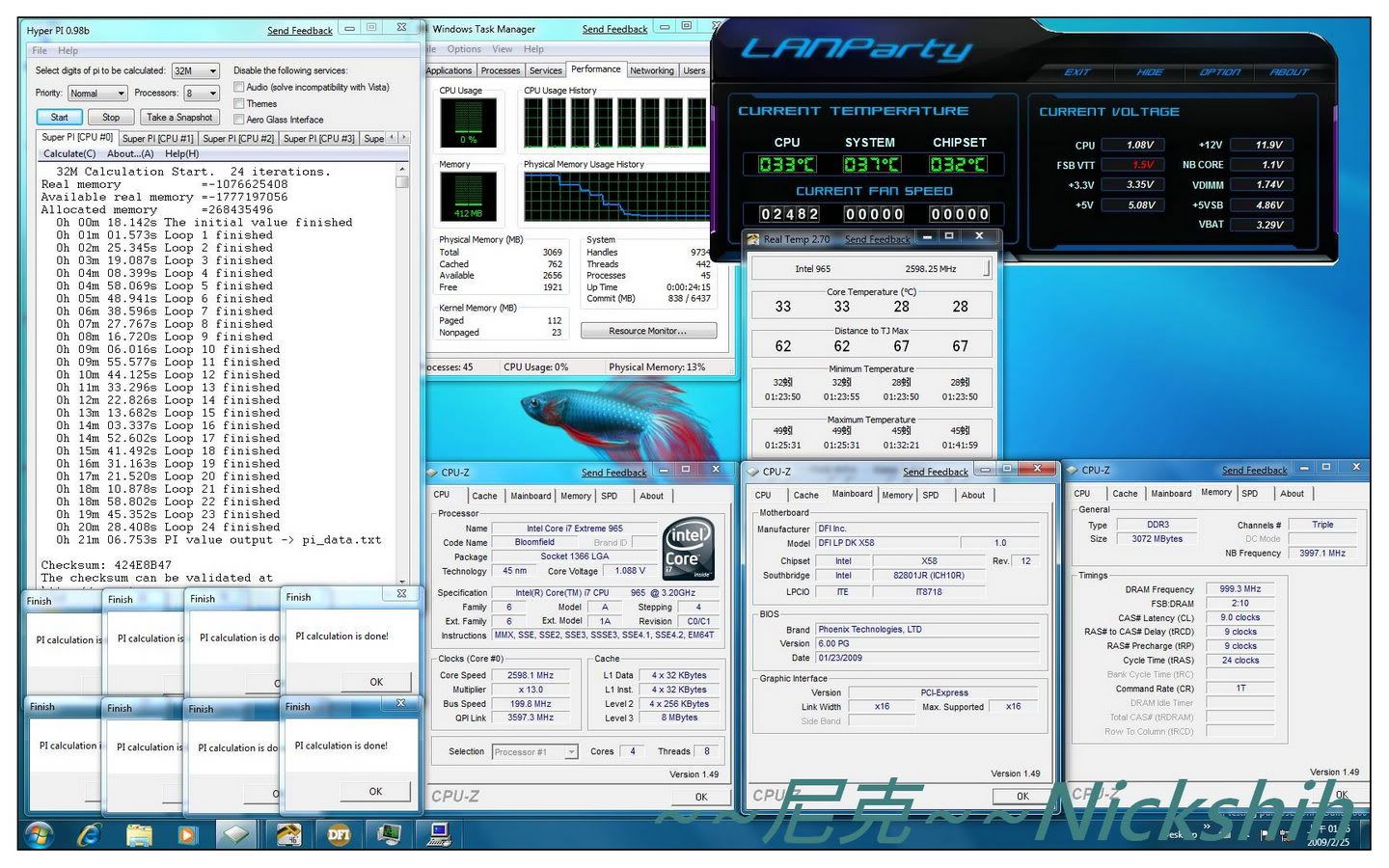1389x868 pixels.
Task: Open Task Manager's View menu
Action: [x=503, y=49]
